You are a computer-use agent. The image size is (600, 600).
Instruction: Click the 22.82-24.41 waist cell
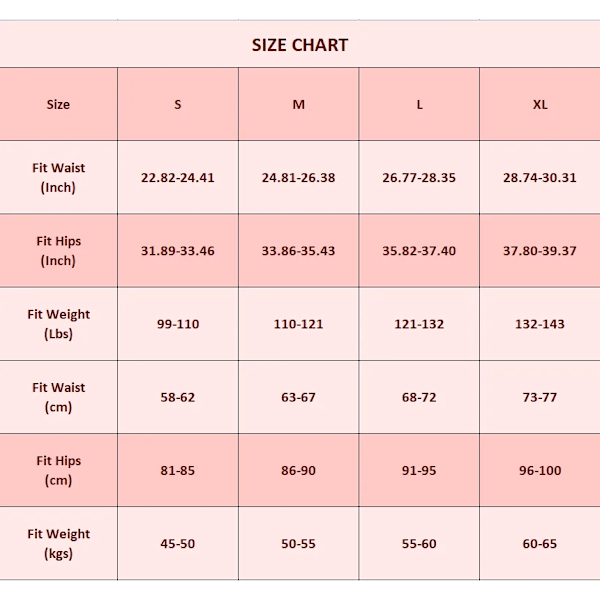click(178, 177)
